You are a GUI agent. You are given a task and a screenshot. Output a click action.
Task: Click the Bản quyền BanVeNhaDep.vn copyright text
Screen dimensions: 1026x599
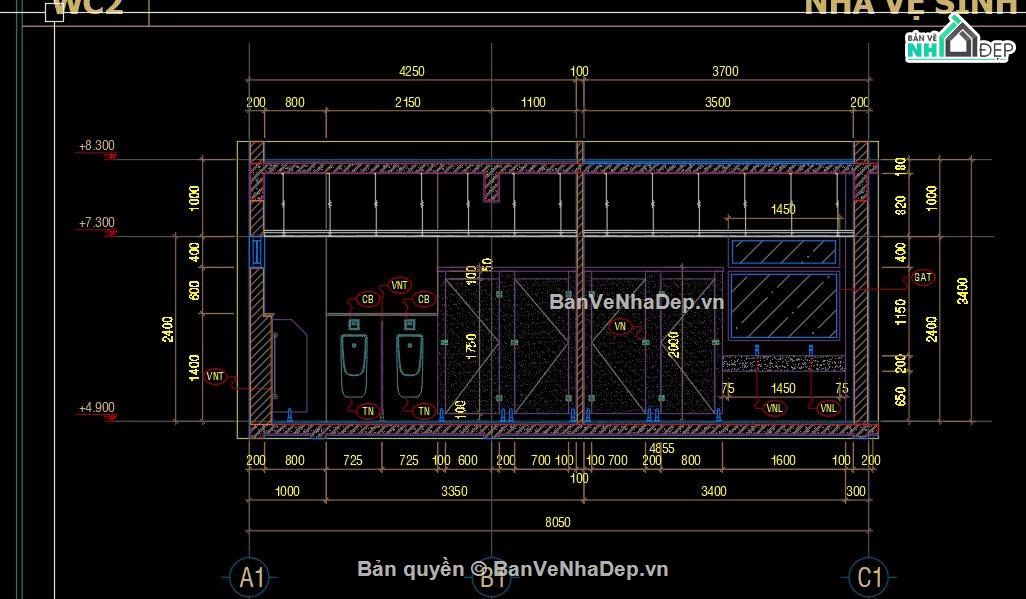512,569
